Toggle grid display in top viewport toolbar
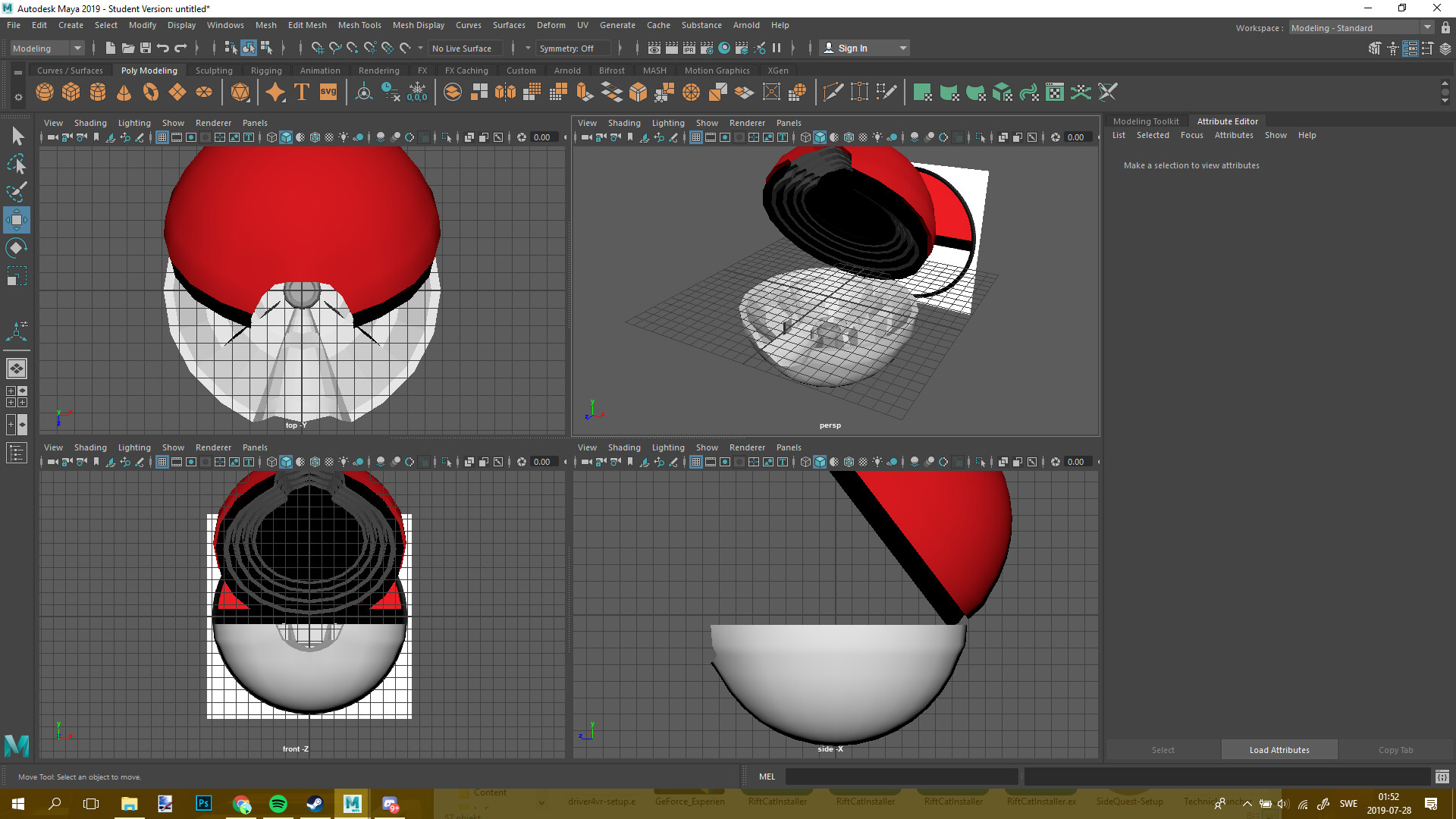This screenshot has height=819, width=1456. (162, 137)
